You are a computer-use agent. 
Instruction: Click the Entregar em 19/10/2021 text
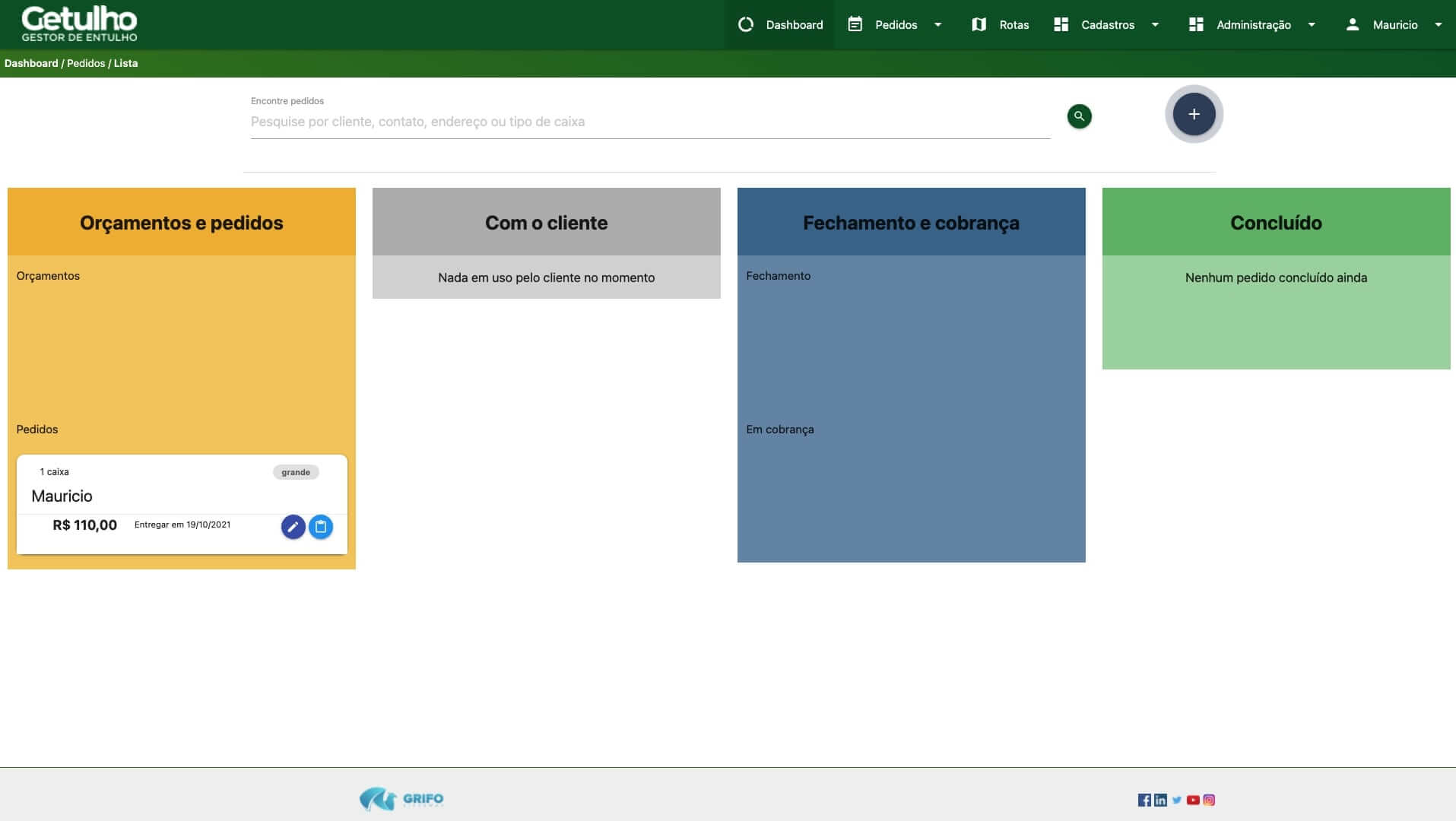[x=182, y=525]
